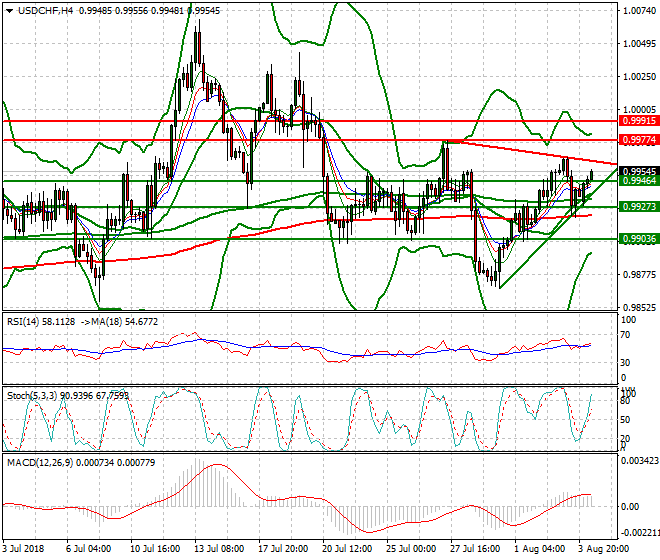Click the current price tag 0.99545
The height and width of the screenshot is (560, 660).
[x=639, y=171]
